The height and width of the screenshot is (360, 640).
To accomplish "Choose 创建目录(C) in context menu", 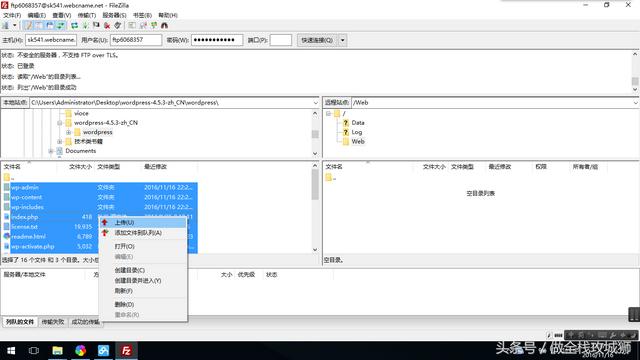I will (143, 270).
